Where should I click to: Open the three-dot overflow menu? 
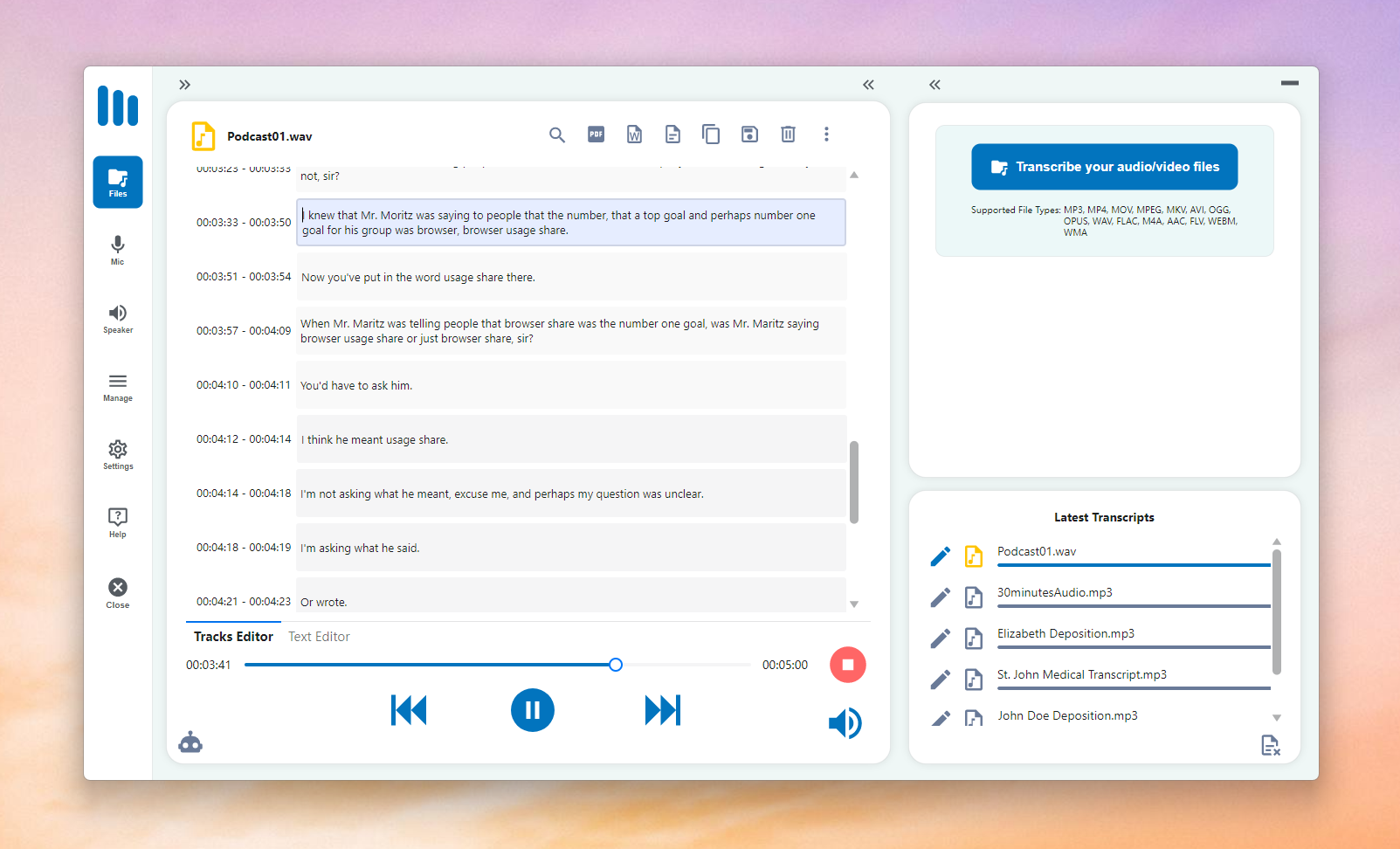tap(826, 134)
